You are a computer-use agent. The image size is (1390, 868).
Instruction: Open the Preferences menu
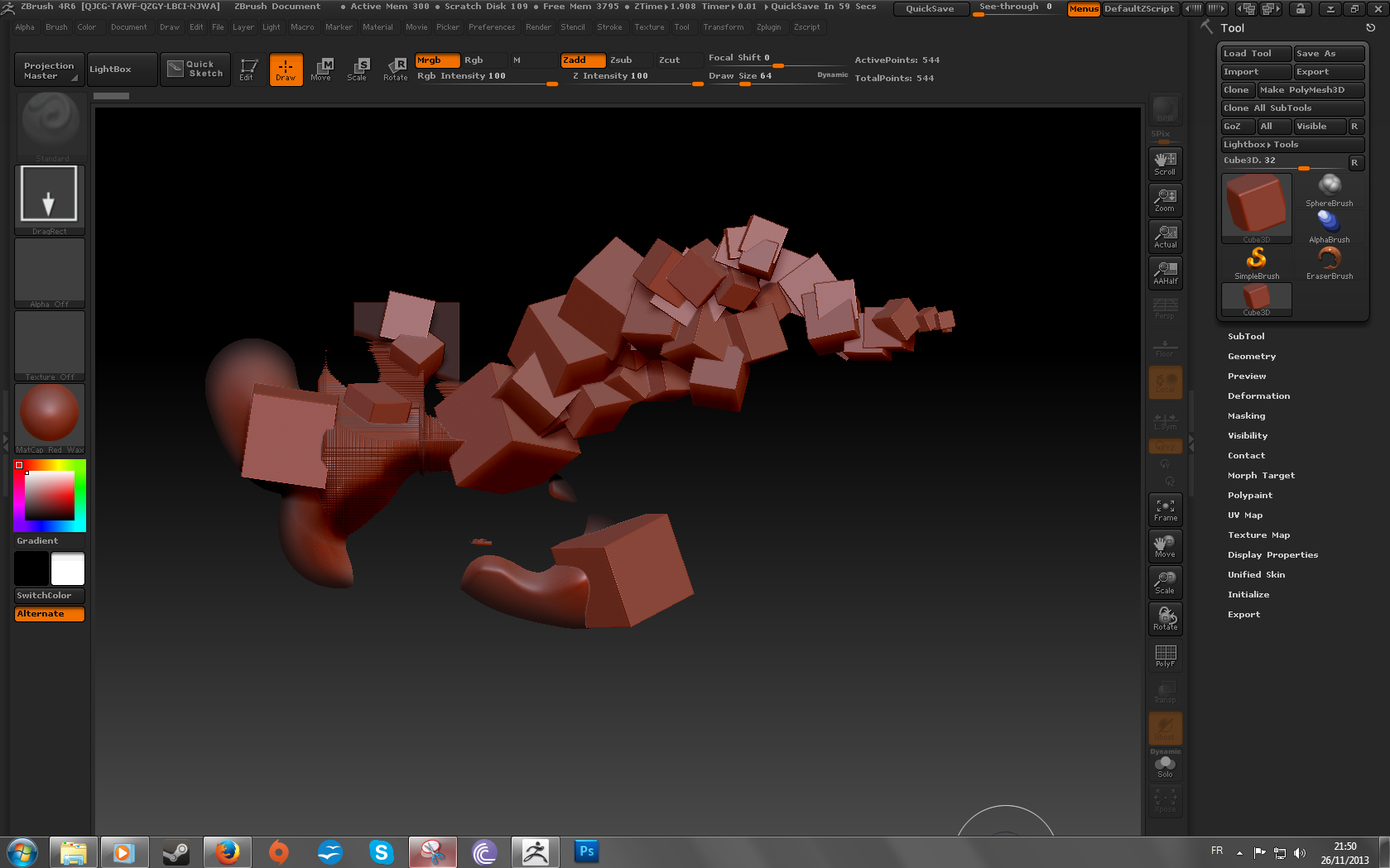click(x=491, y=27)
